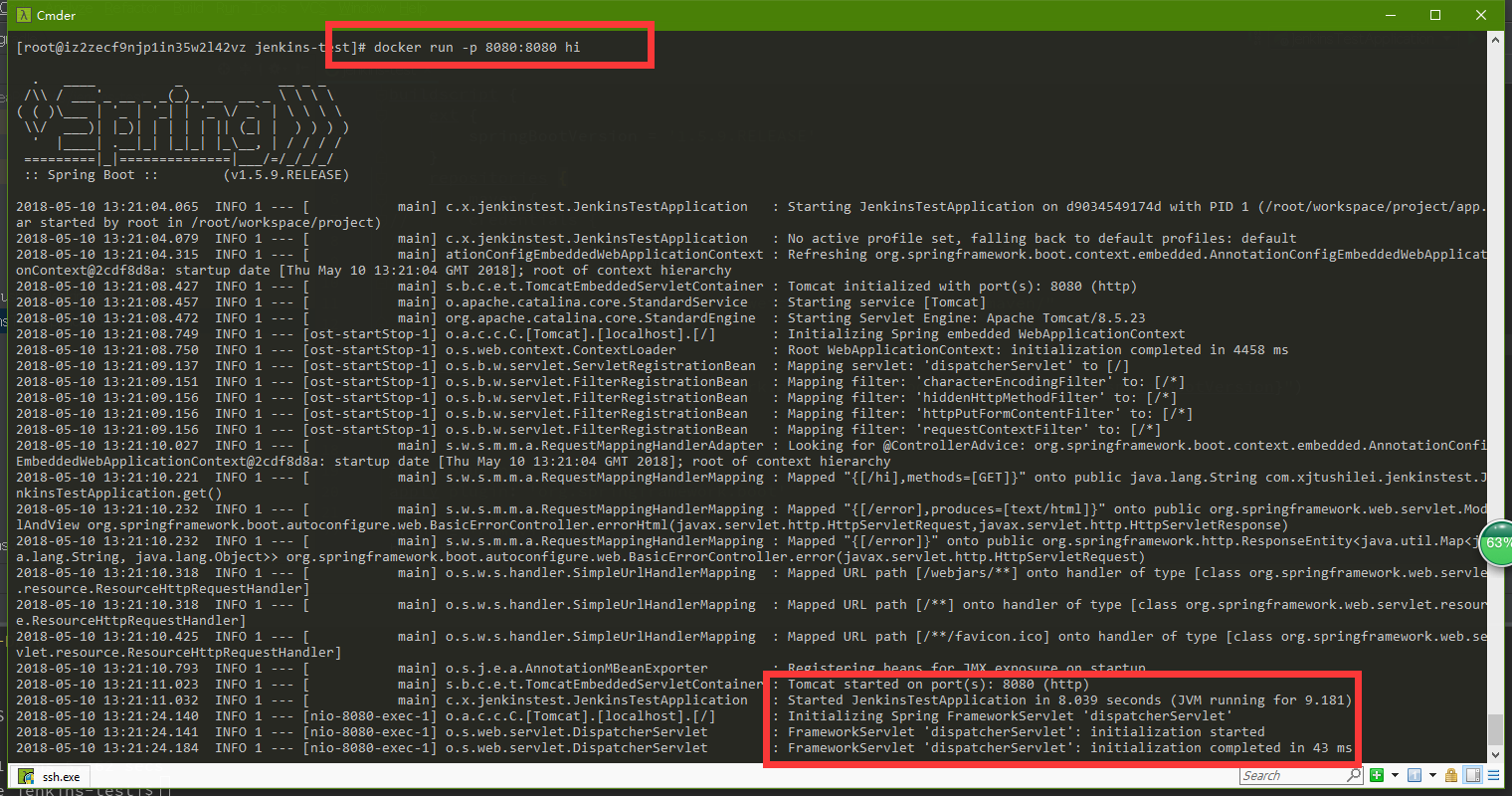Click the vertical scrollbar thumb
This screenshot has height=796, width=1512.
point(1494,728)
